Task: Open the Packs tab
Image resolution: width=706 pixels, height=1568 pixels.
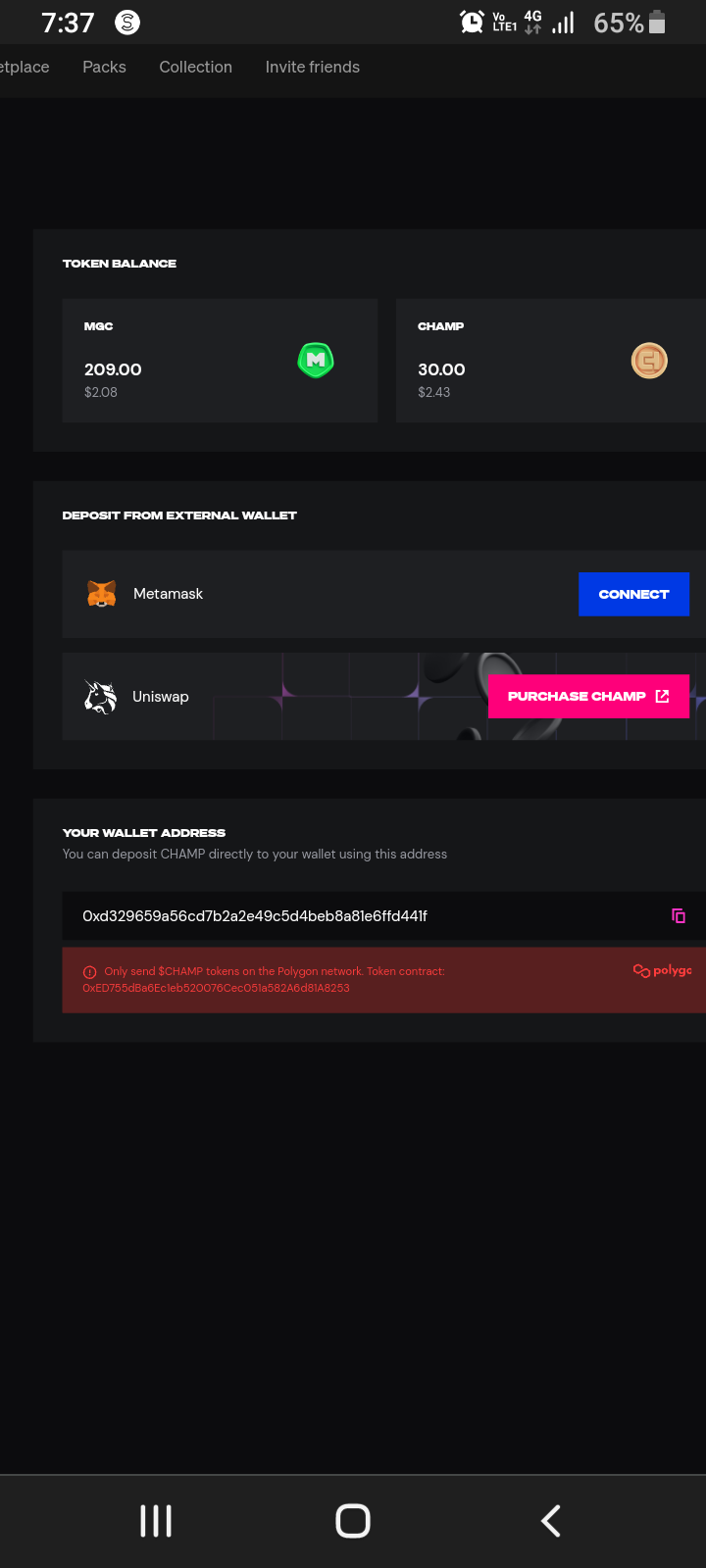Action: (104, 67)
